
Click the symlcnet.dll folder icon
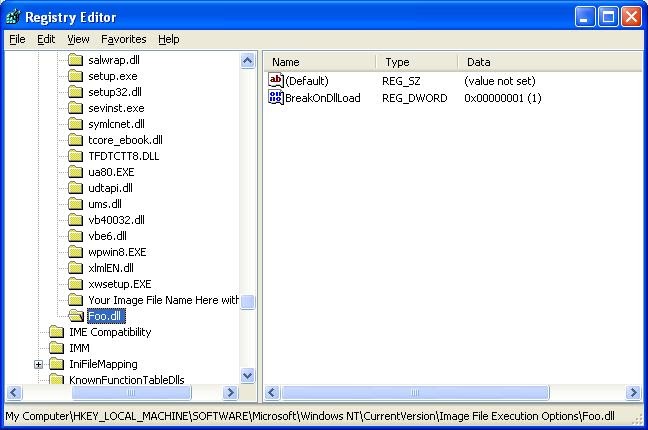pyautogui.click(x=75, y=124)
